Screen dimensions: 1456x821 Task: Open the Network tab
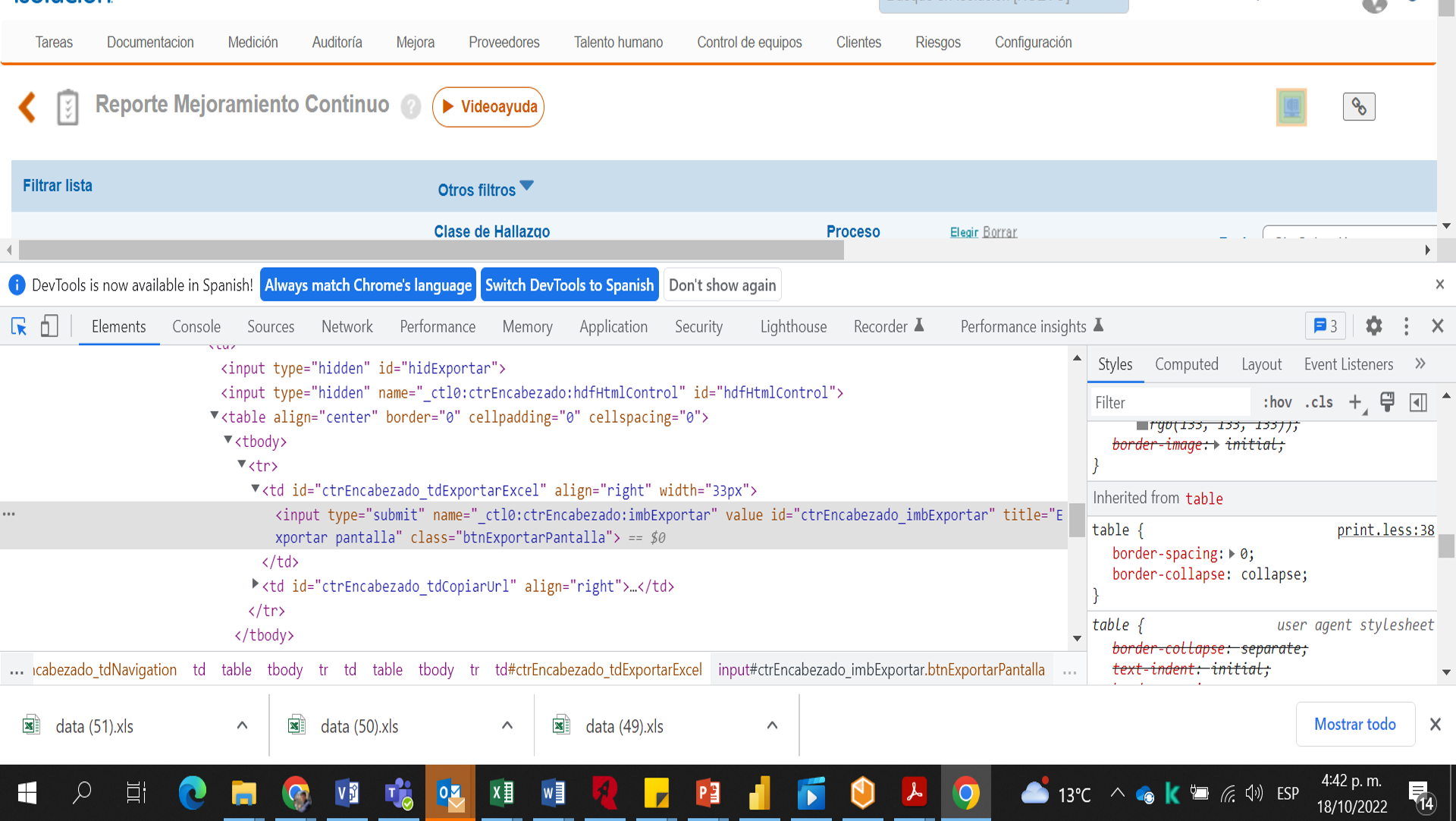click(347, 326)
